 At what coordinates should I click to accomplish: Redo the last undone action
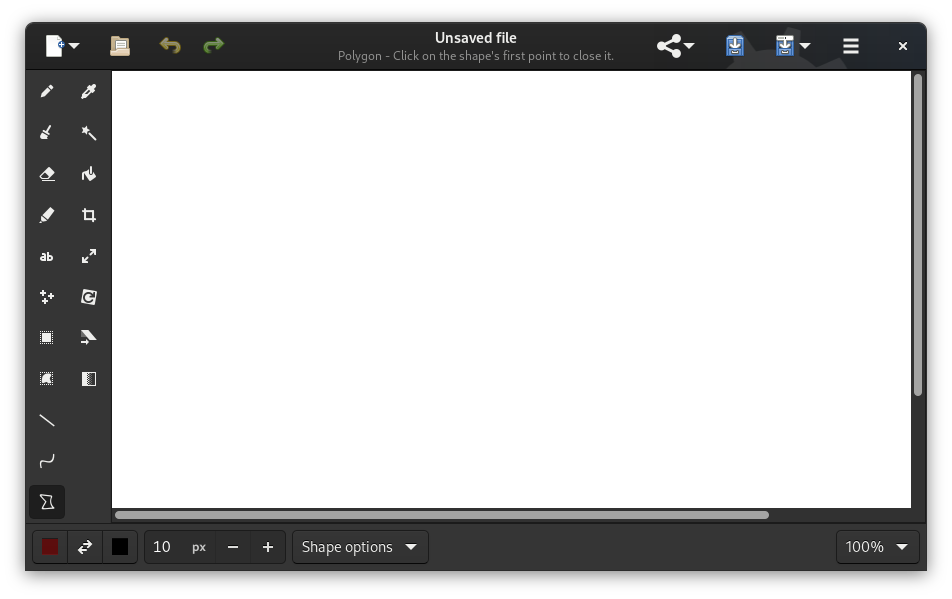[x=214, y=46]
